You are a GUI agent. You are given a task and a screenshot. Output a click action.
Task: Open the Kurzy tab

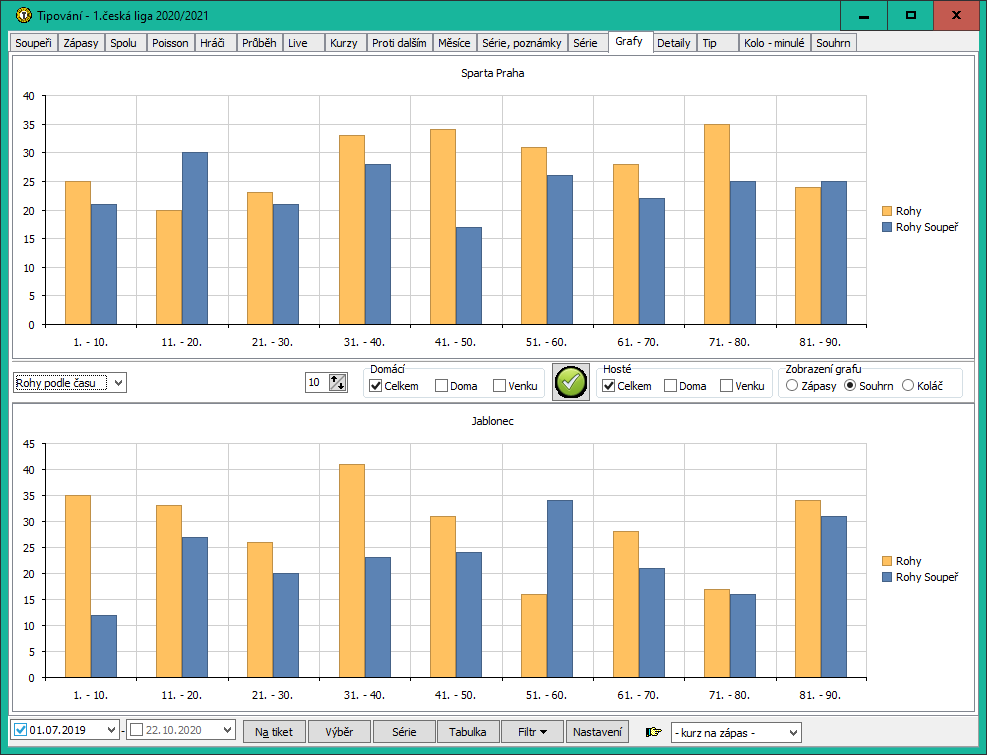[344, 43]
